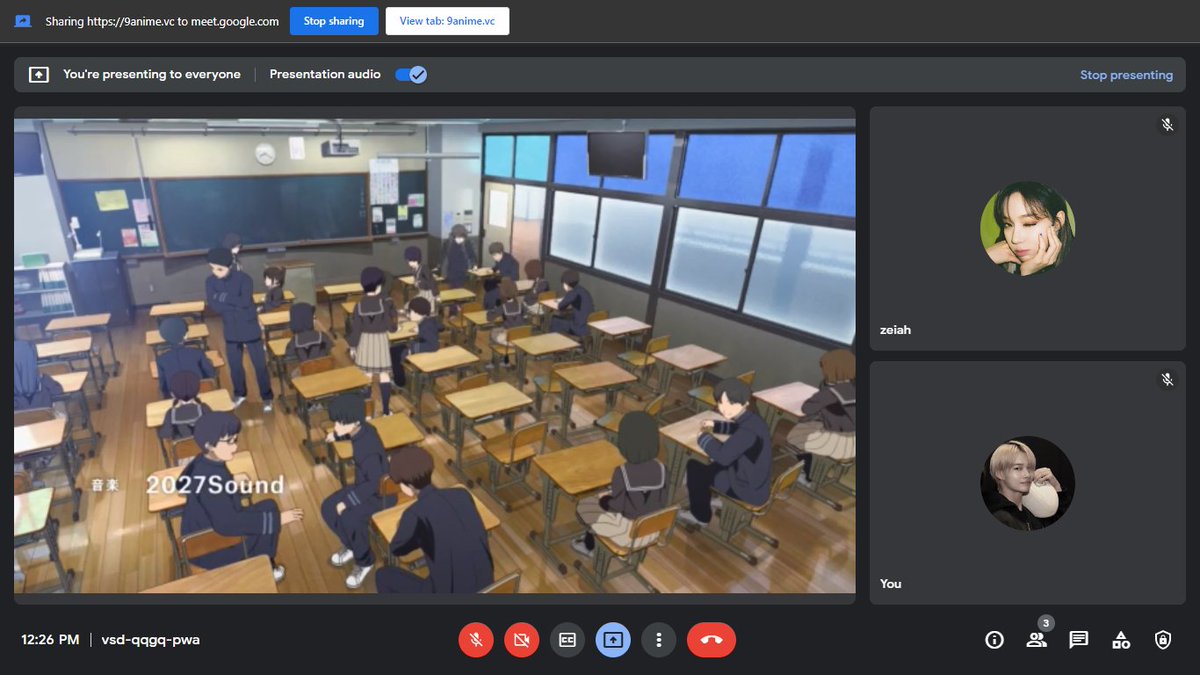1200x675 pixels.
Task: Click the Stop presenting link
Action: [x=1126, y=75]
